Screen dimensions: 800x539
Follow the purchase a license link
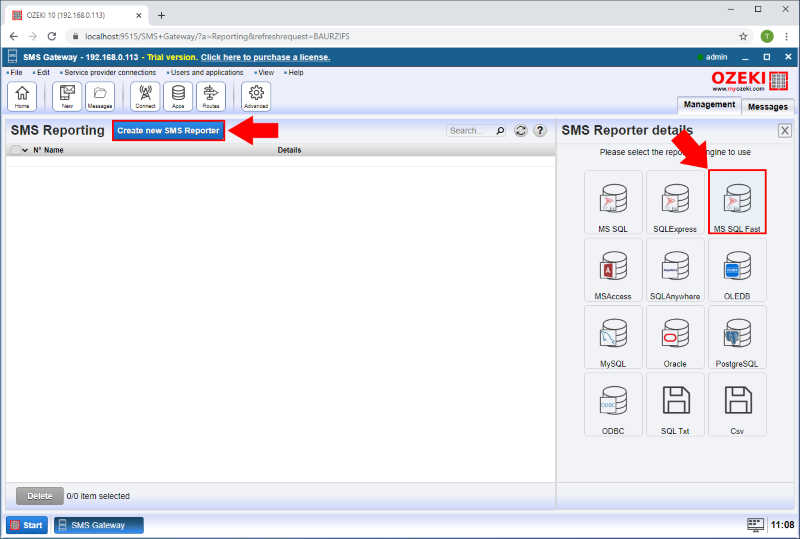coord(265,57)
